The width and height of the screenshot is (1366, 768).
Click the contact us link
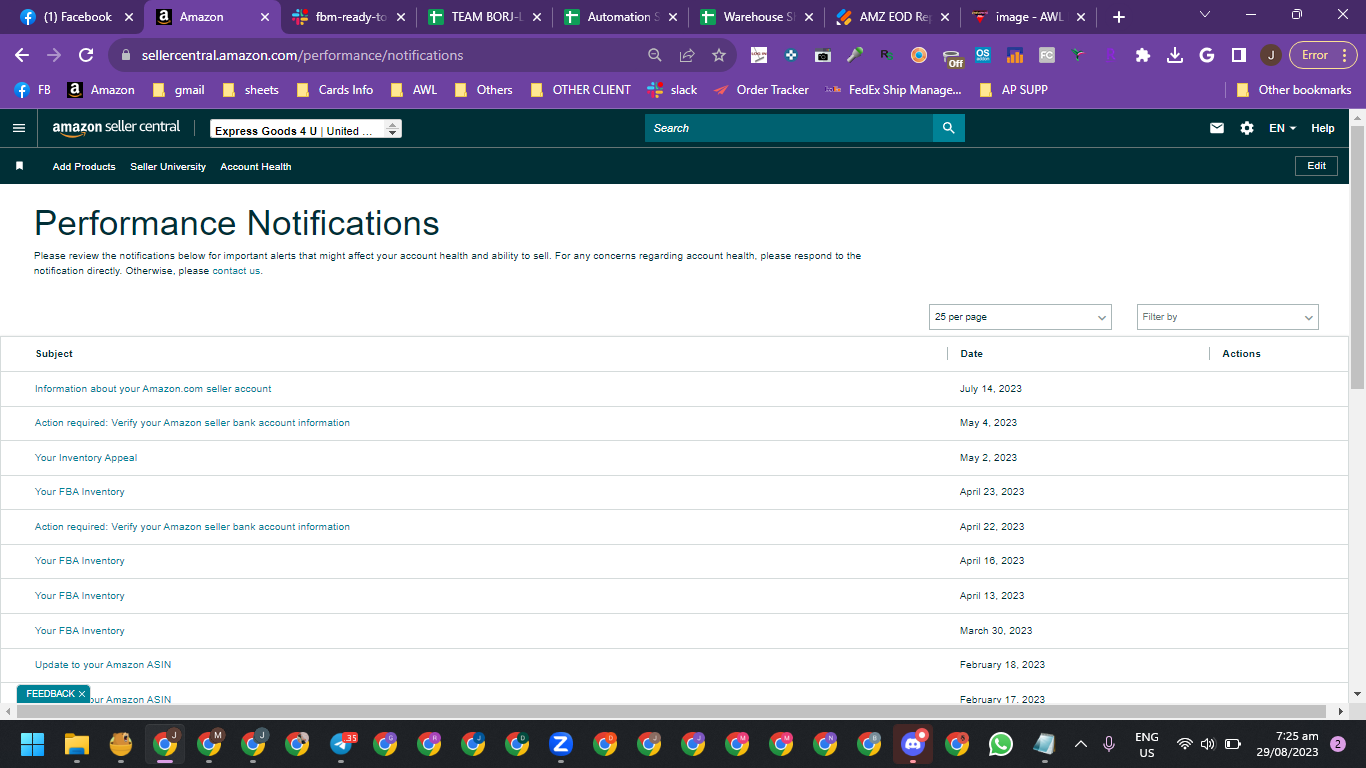(236, 271)
